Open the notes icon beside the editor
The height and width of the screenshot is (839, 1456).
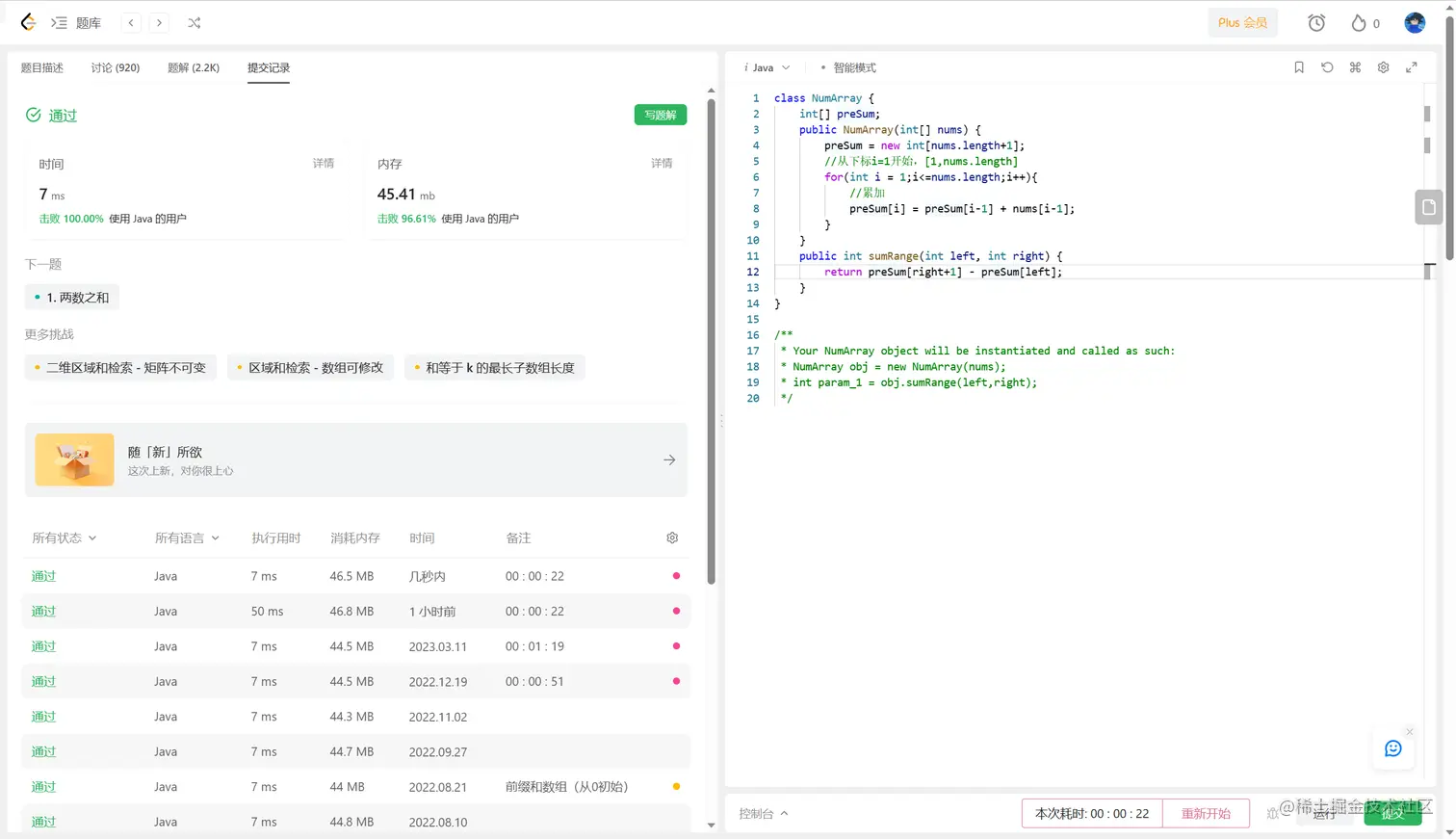[1429, 207]
